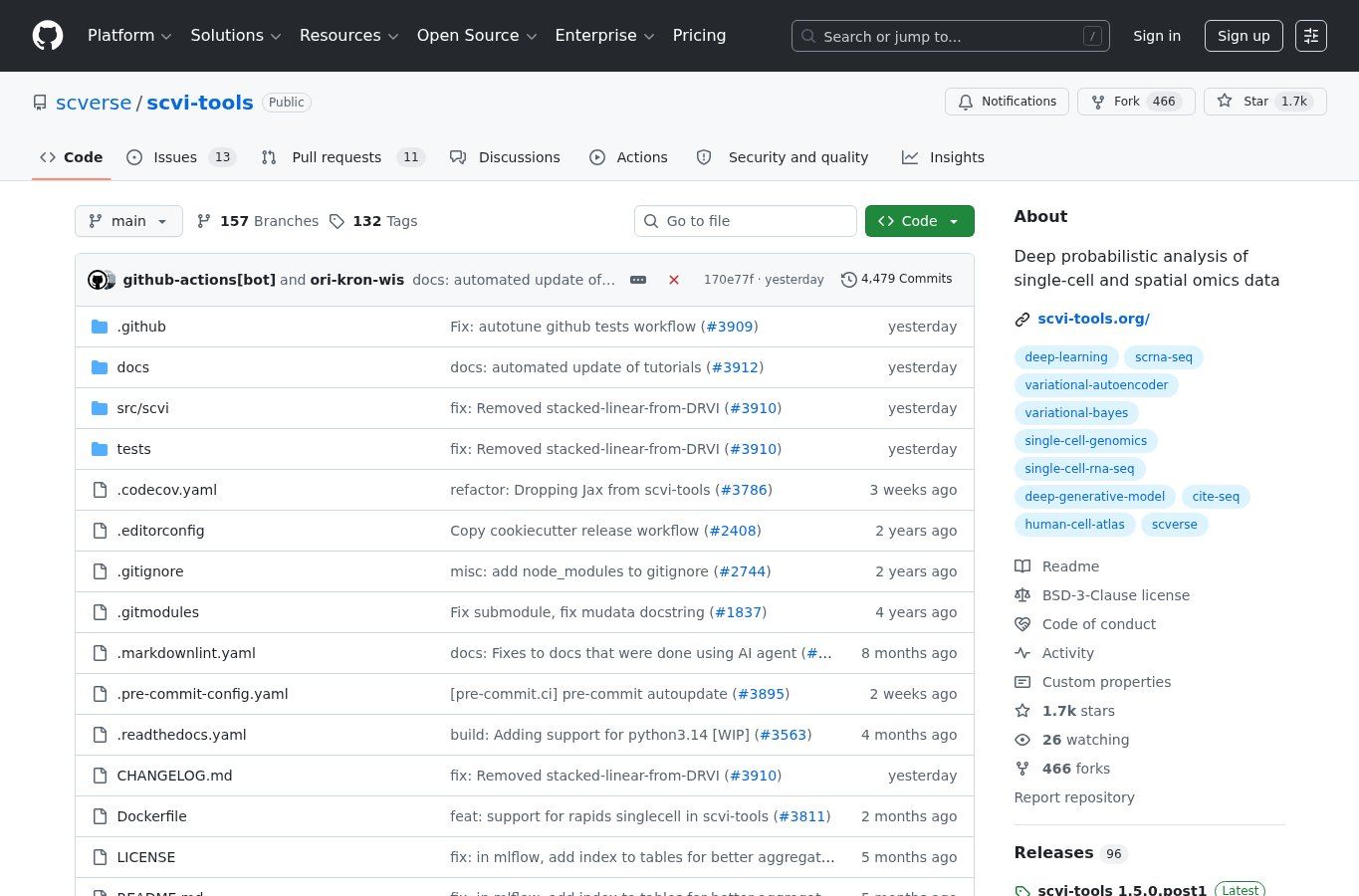Viewport: 1359px width, 896px height.
Task: Switch to the Actions tab
Action: coord(628,157)
